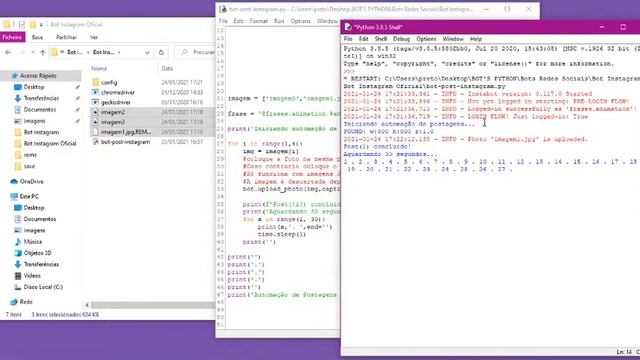Click the IDLE editor window title icon
The image size is (640, 360).
[222, 9]
